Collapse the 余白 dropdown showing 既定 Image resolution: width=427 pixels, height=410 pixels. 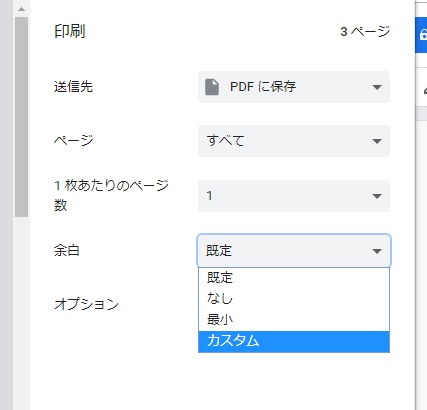coord(294,251)
